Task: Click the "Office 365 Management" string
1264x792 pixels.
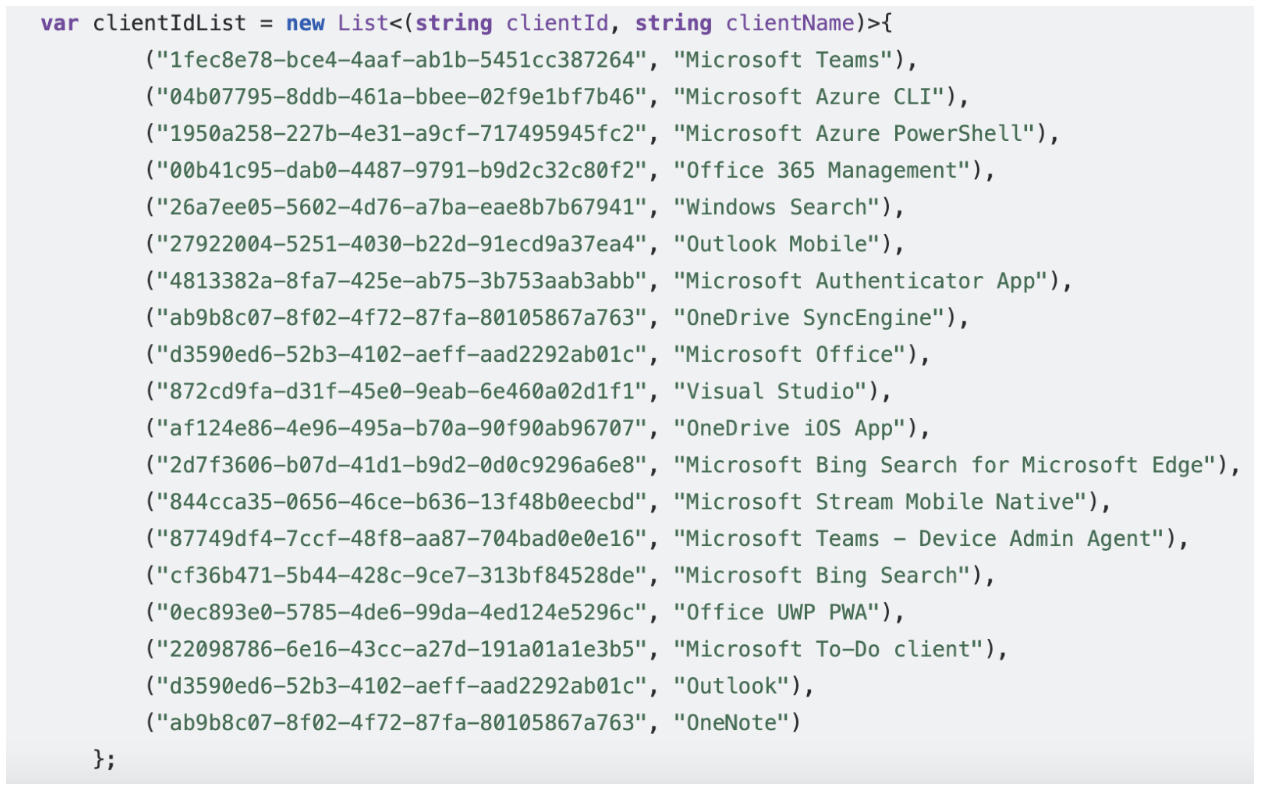Action: tap(821, 171)
